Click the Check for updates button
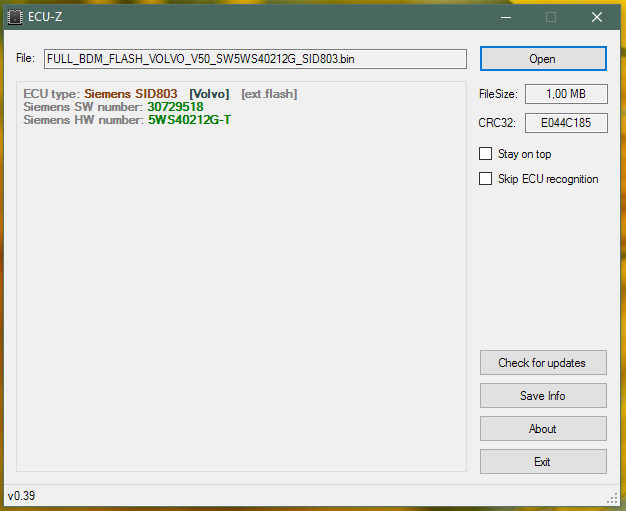This screenshot has width=626, height=511. click(x=543, y=362)
